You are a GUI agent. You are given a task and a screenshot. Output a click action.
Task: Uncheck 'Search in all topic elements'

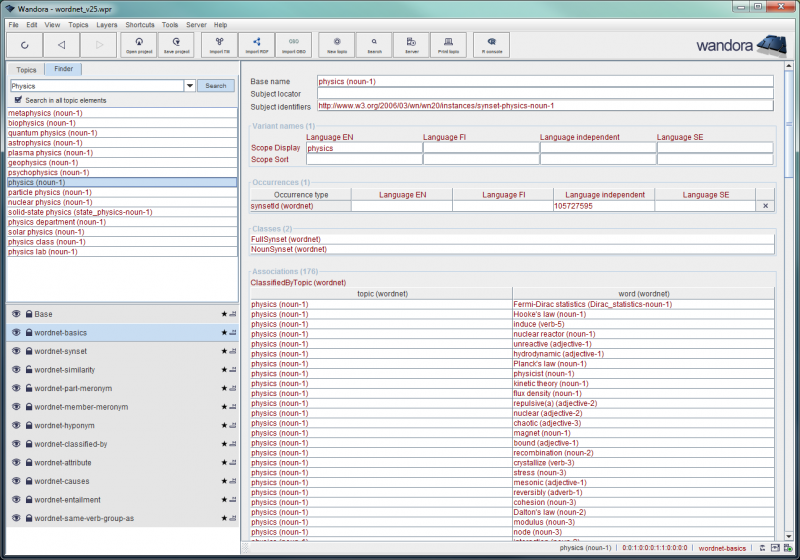point(18,100)
